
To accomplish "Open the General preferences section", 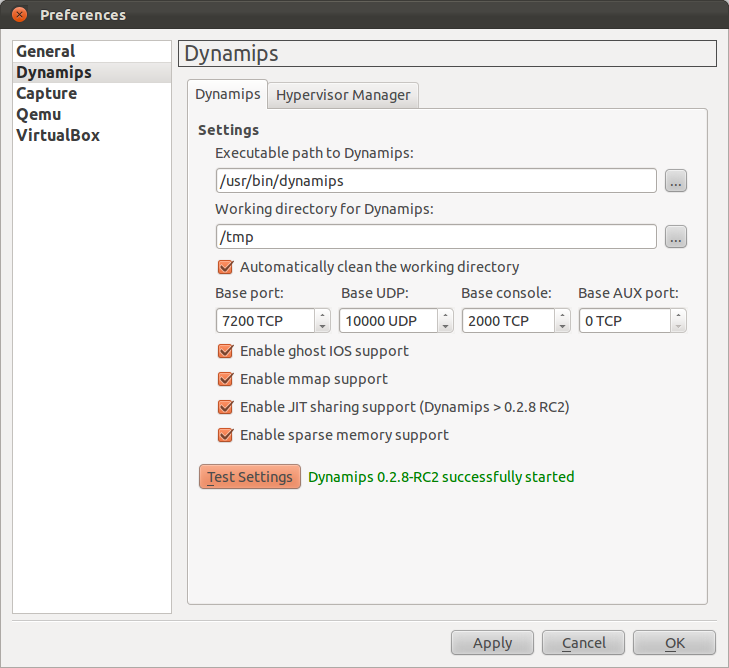I will coord(92,51).
